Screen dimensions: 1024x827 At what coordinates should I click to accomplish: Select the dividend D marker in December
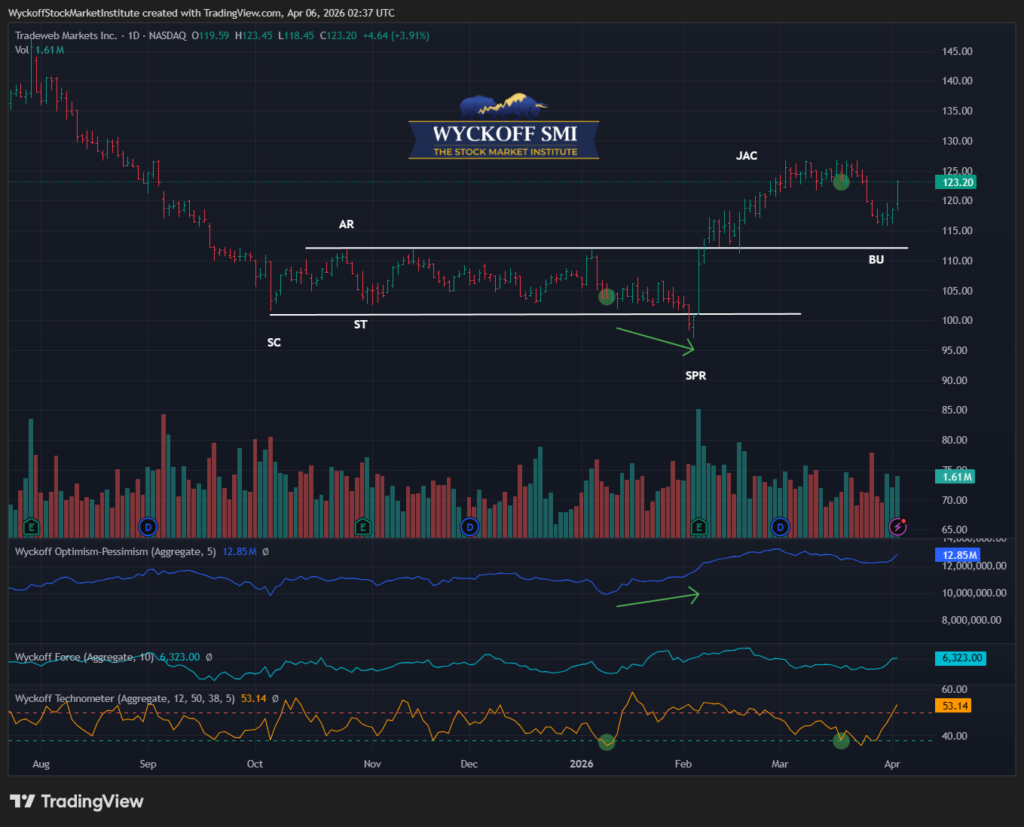[x=469, y=526]
